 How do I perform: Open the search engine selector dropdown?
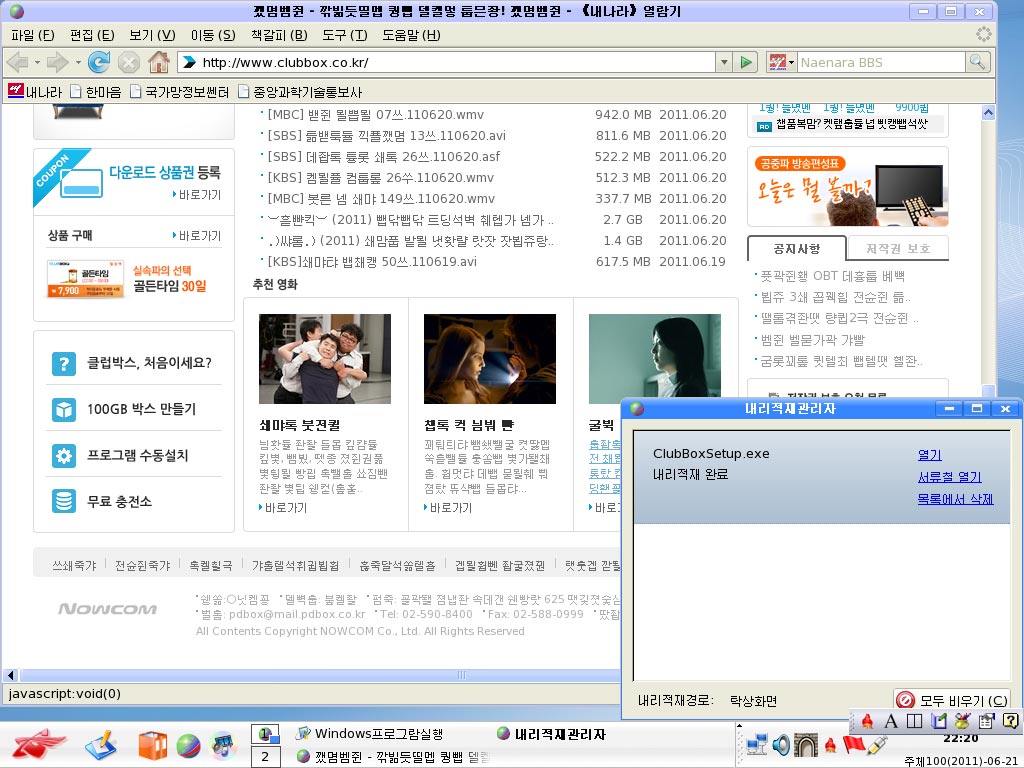pyautogui.click(x=791, y=62)
